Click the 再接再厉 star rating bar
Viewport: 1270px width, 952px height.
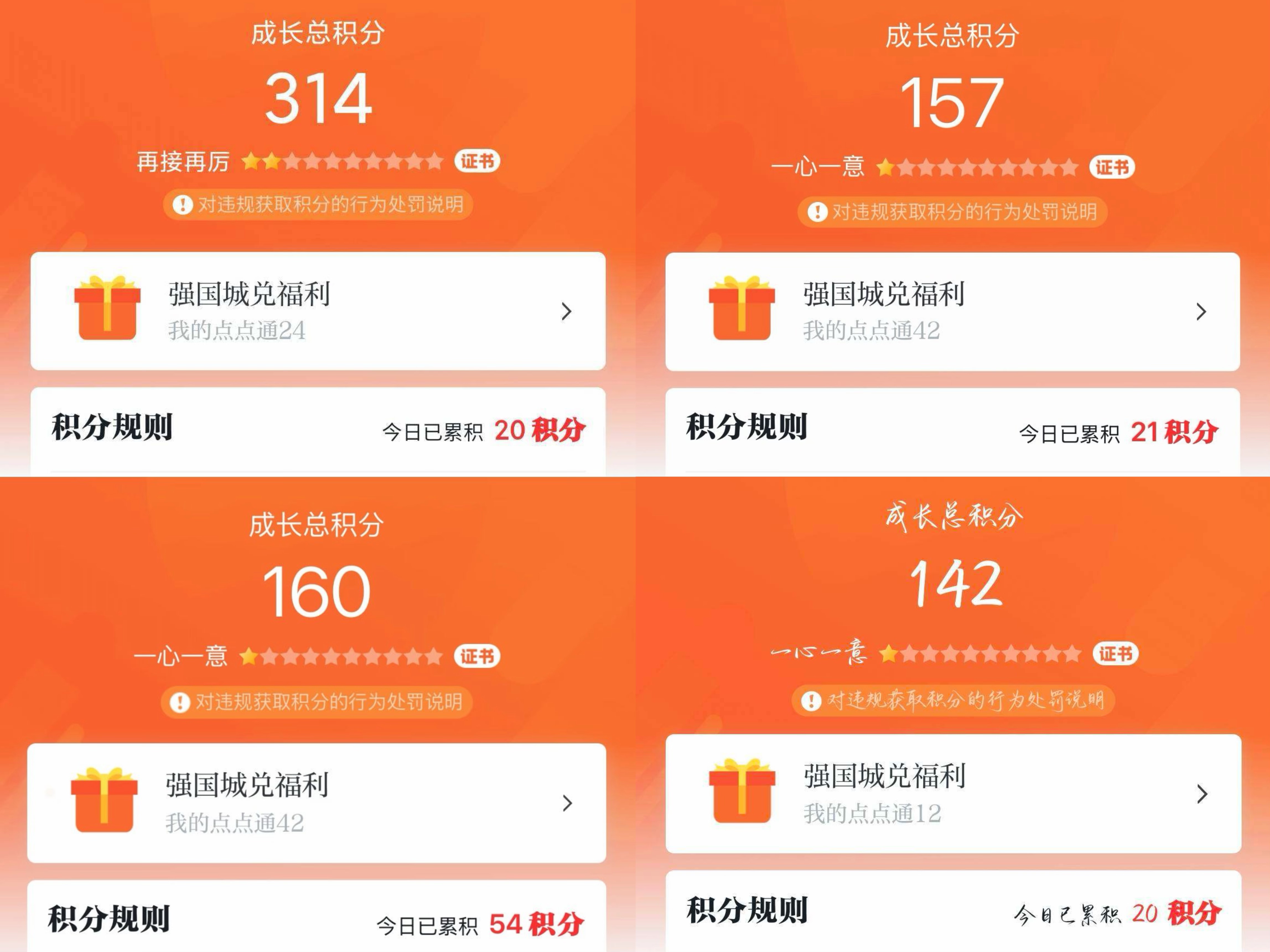[342, 162]
